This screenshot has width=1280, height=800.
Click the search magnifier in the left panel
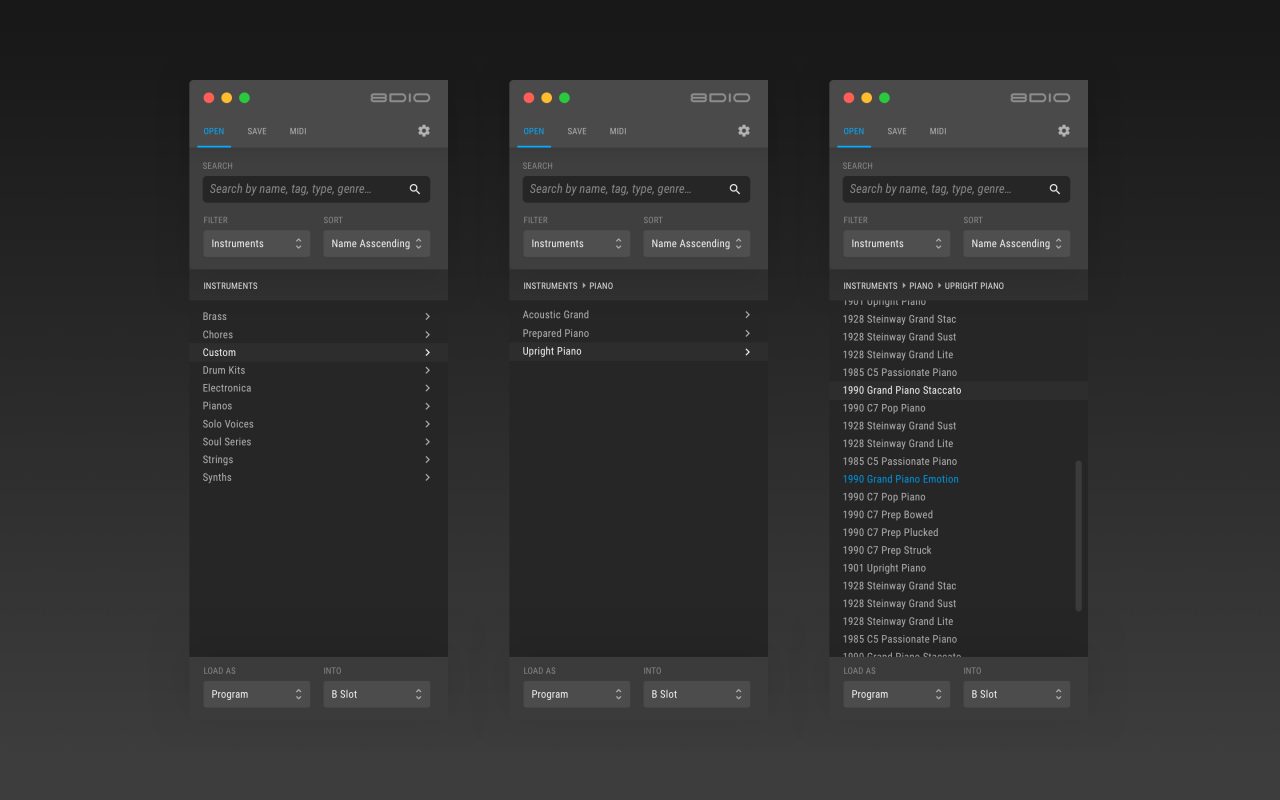(415, 189)
